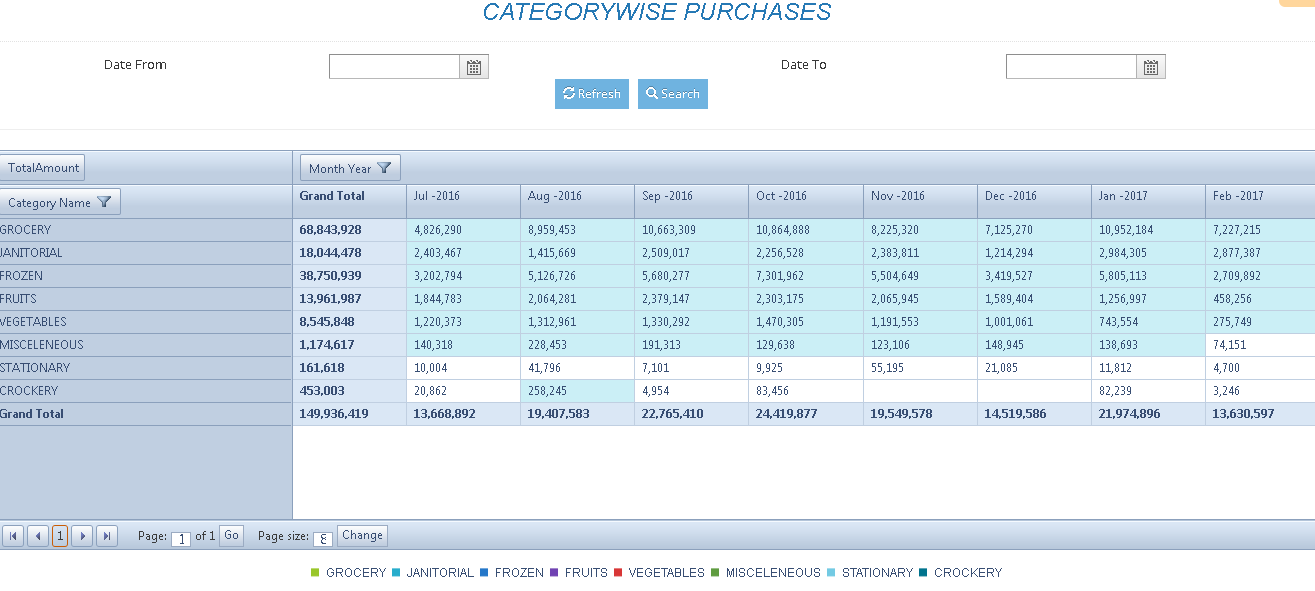Click the Month Year filter funnel icon
Viewport: 1315px width, 591px height.
pos(384,168)
